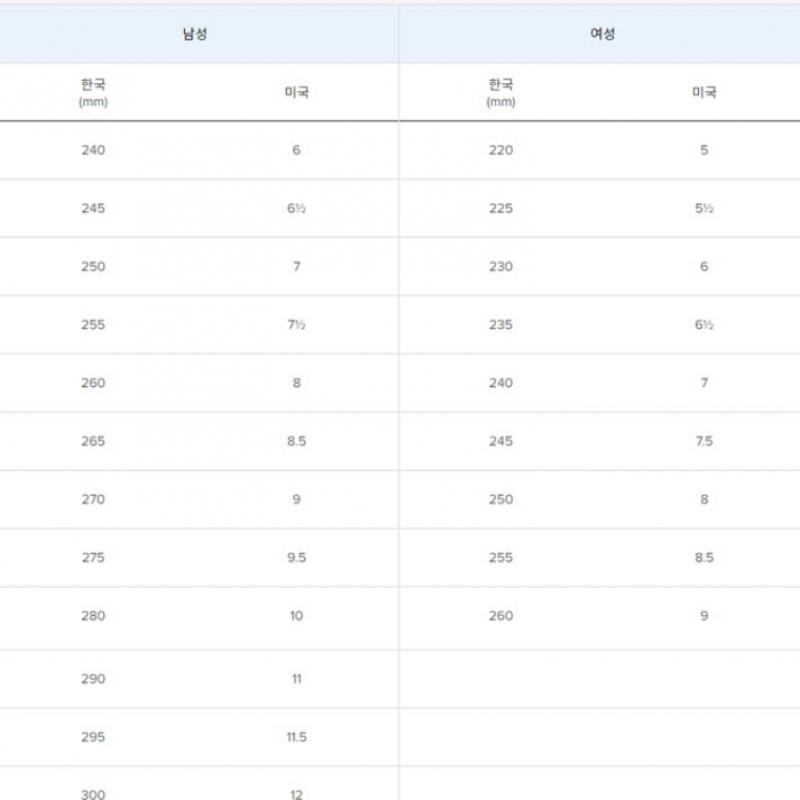The height and width of the screenshot is (800, 800).
Task: Click the US size 10 cell
Action: (296, 616)
